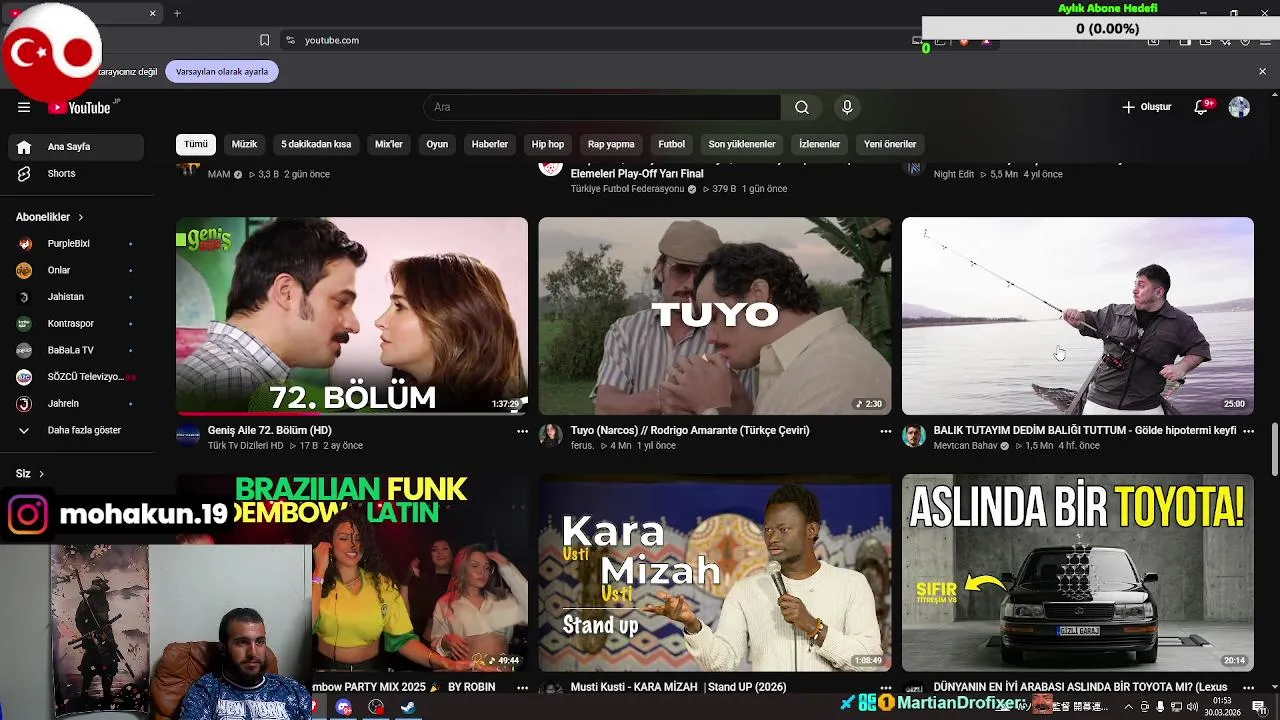Open Steam from the taskbar
1280x720 pixels.
point(408,707)
